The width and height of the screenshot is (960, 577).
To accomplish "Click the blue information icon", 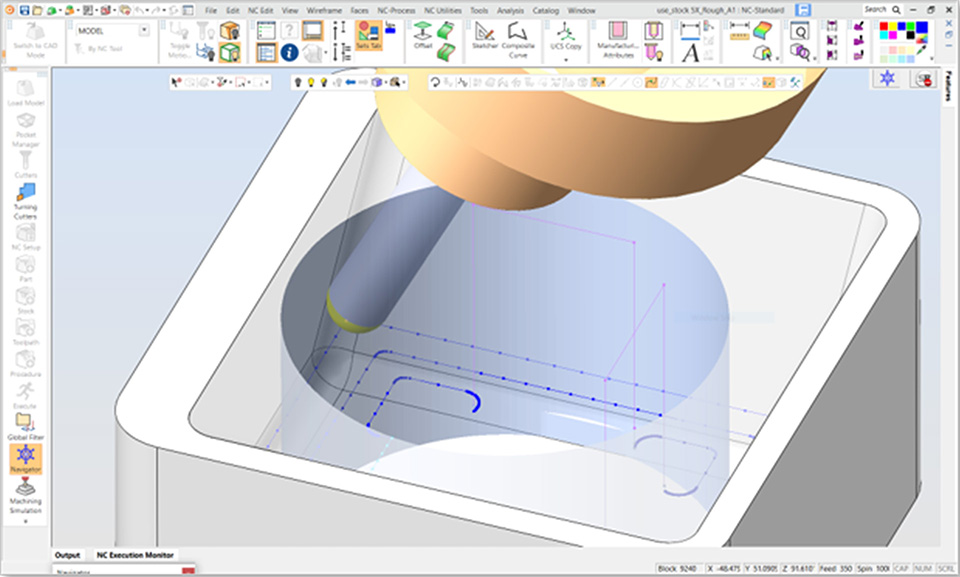I will pyautogui.click(x=290, y=53).
